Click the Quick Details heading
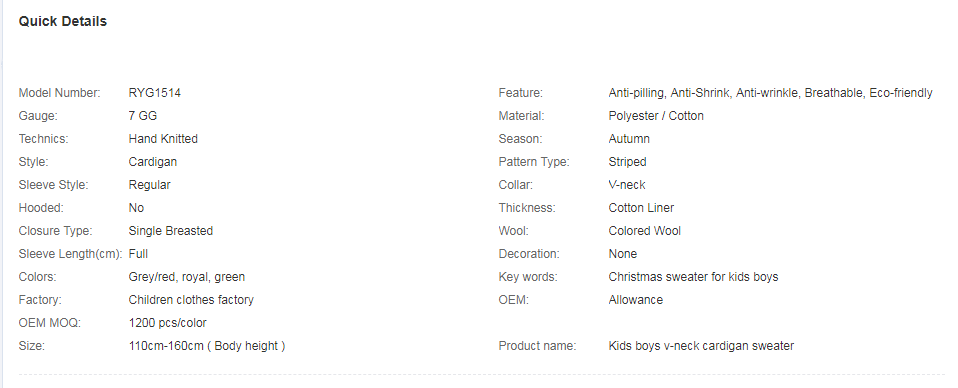This screenshot has width=958, height=388. click(x=62, y=21)
